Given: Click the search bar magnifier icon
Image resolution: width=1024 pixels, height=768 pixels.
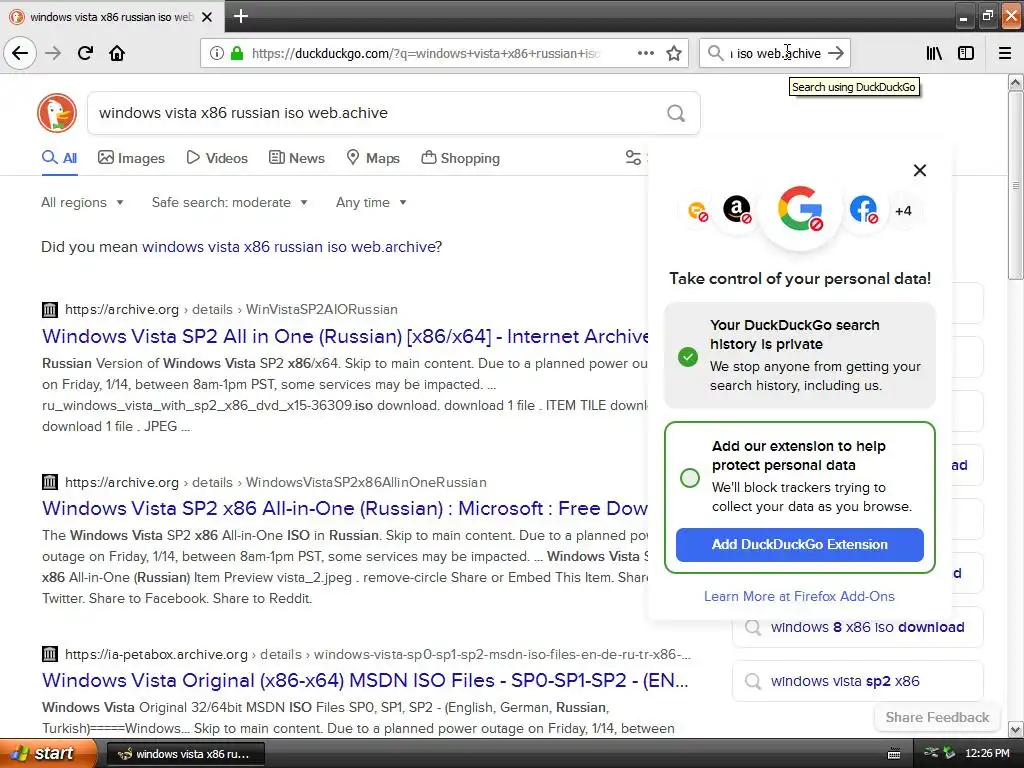Looking at the screenshot, I should click(x=715, y=53).
